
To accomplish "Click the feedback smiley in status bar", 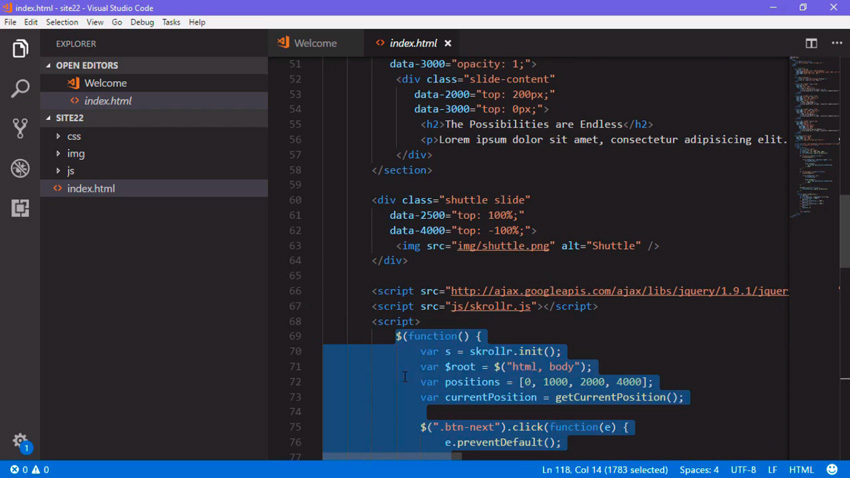I will (x=832, y=469).
